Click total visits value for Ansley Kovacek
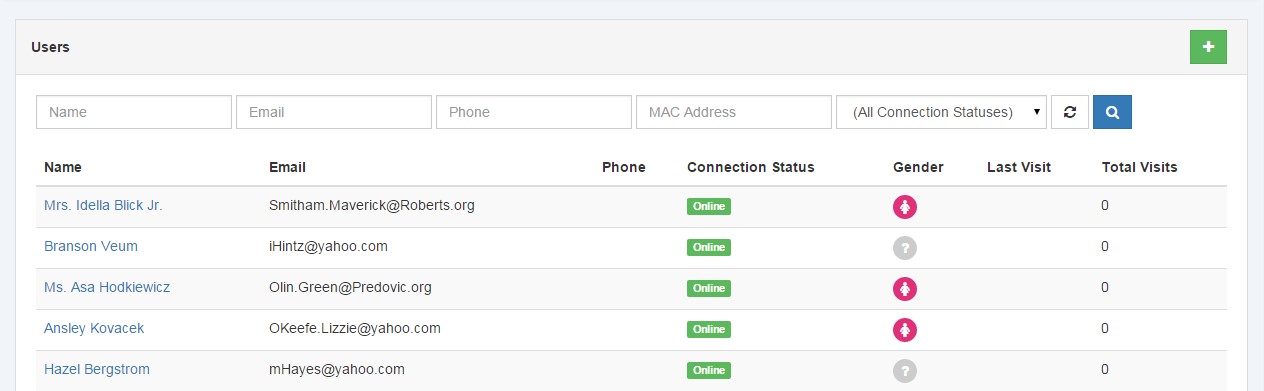Image resolution: width=1264 pixels, height=391 pixels. pos(1105,328)
